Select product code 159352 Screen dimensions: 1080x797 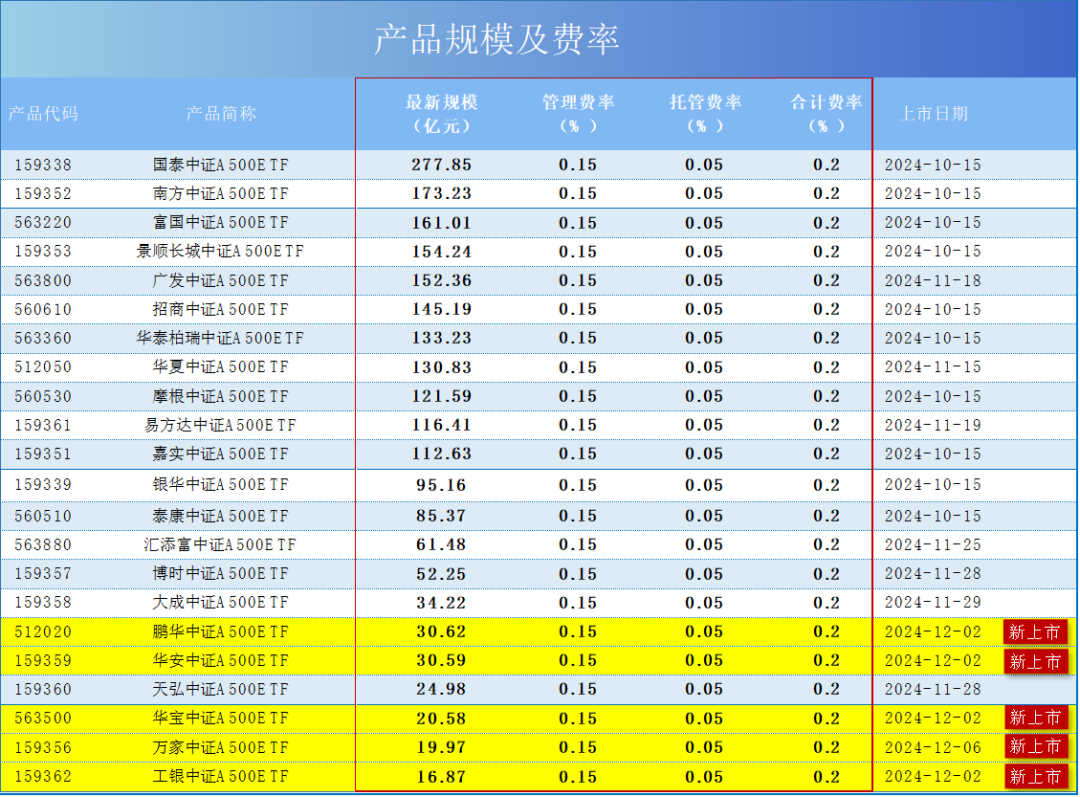click(43, 194)
